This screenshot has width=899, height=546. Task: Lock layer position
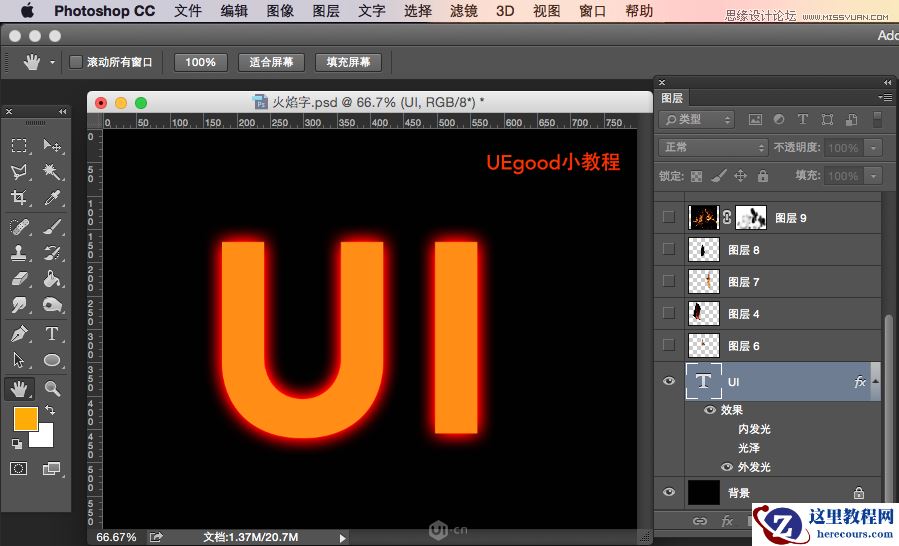[740, 176]
